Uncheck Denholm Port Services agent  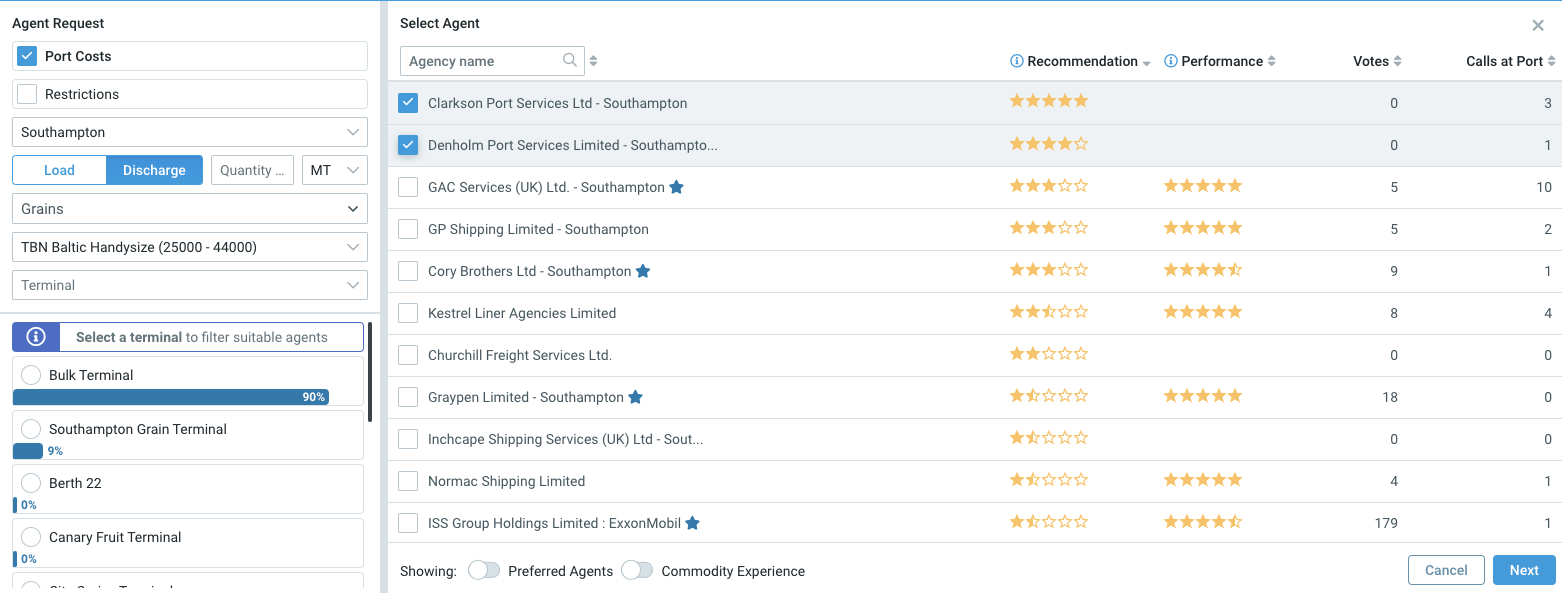(x=407, y=145)
